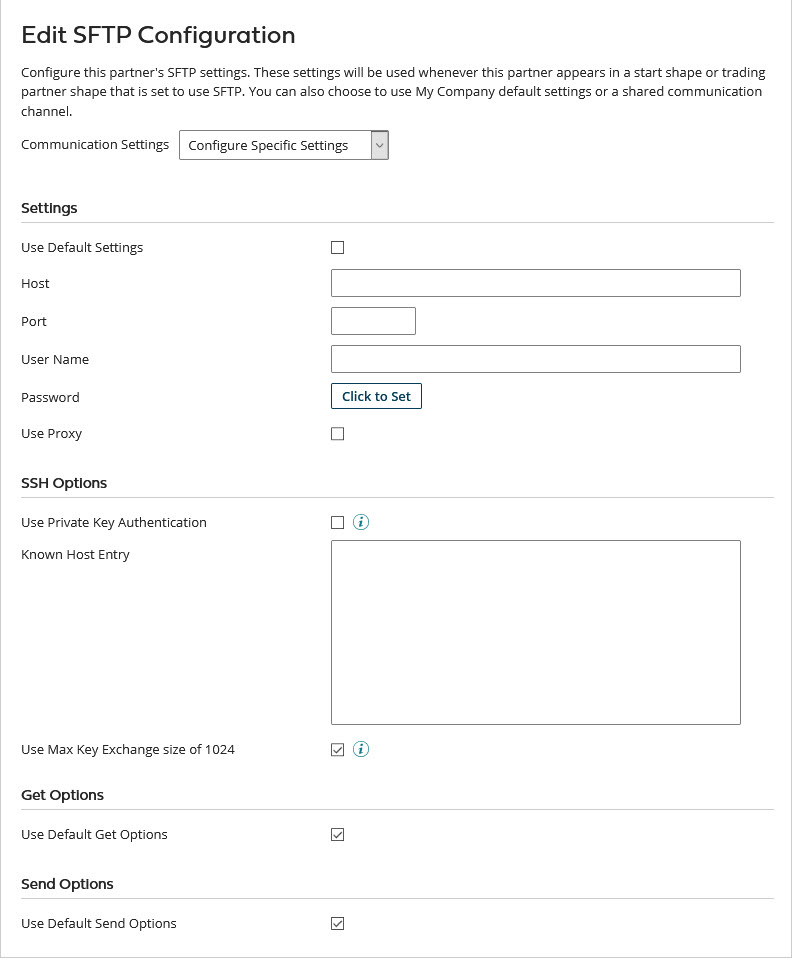Focus the Host input field
792x958 pixels.
point(535,283)
